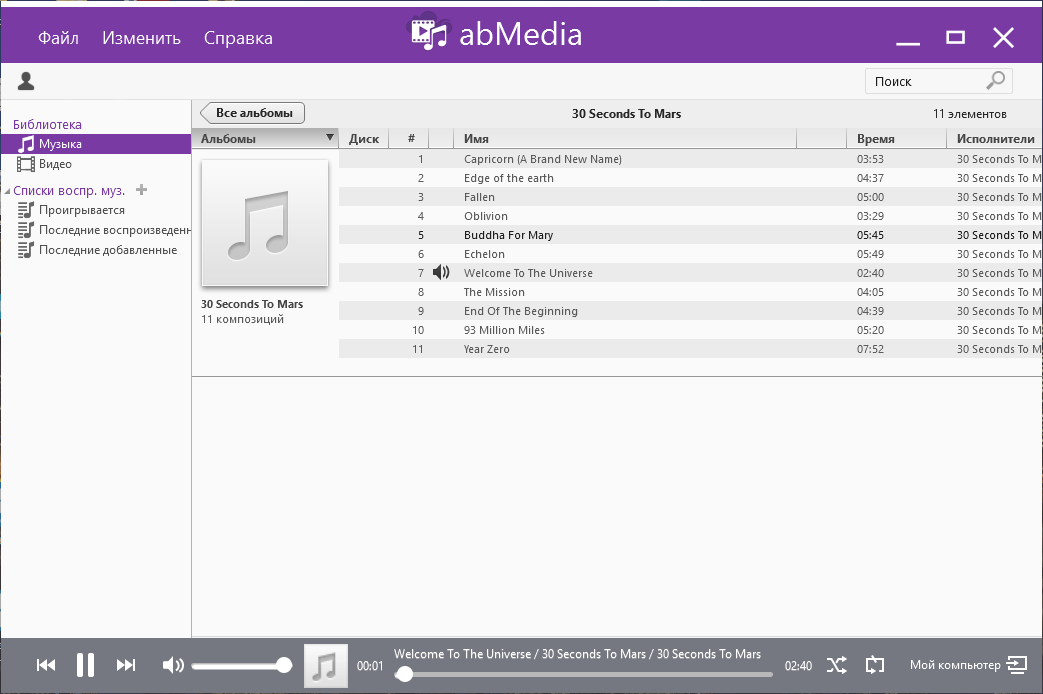Toggle repeat playback mode
1043x694 pixels.
[875, 665]
